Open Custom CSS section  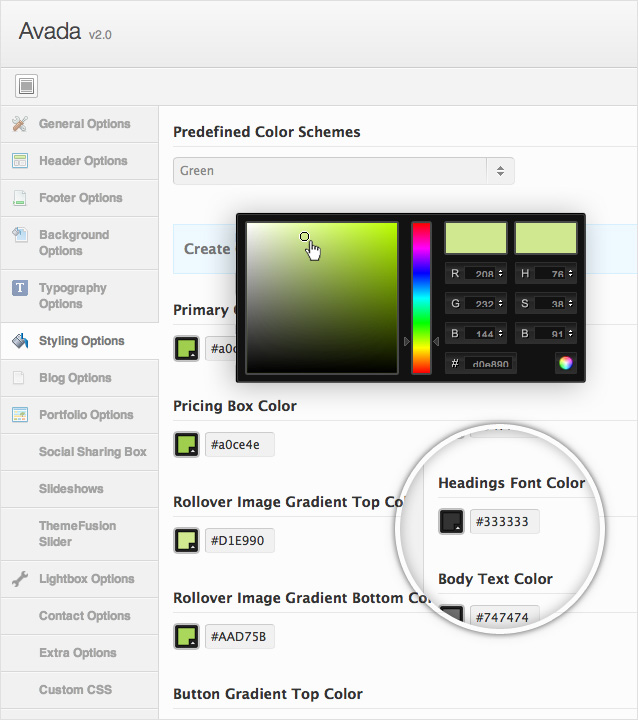coord(79,690)
